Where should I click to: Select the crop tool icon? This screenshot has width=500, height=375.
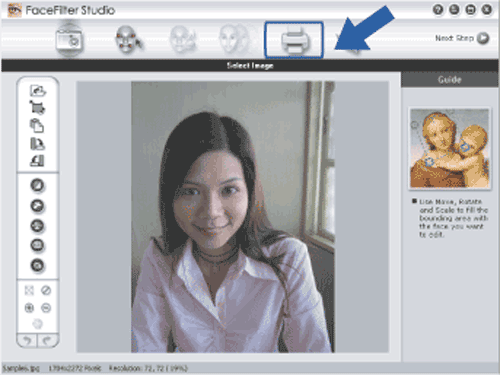click(x=37, y=108)
